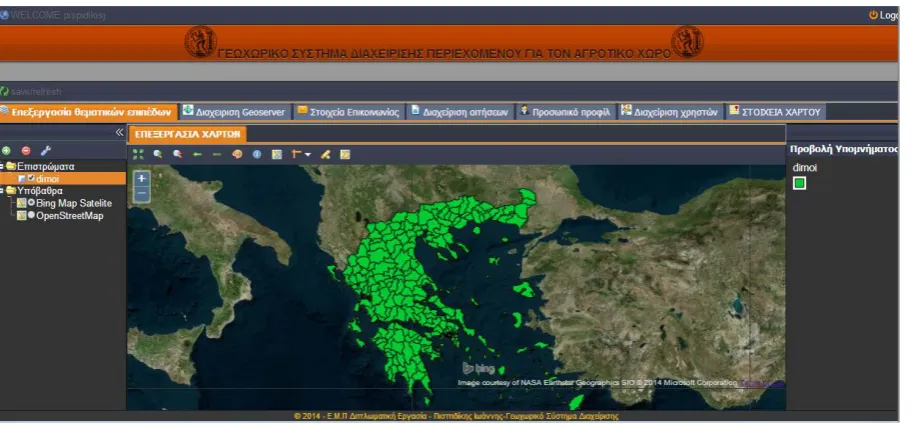Collapse the left layers panel

(x=119, y=133)
